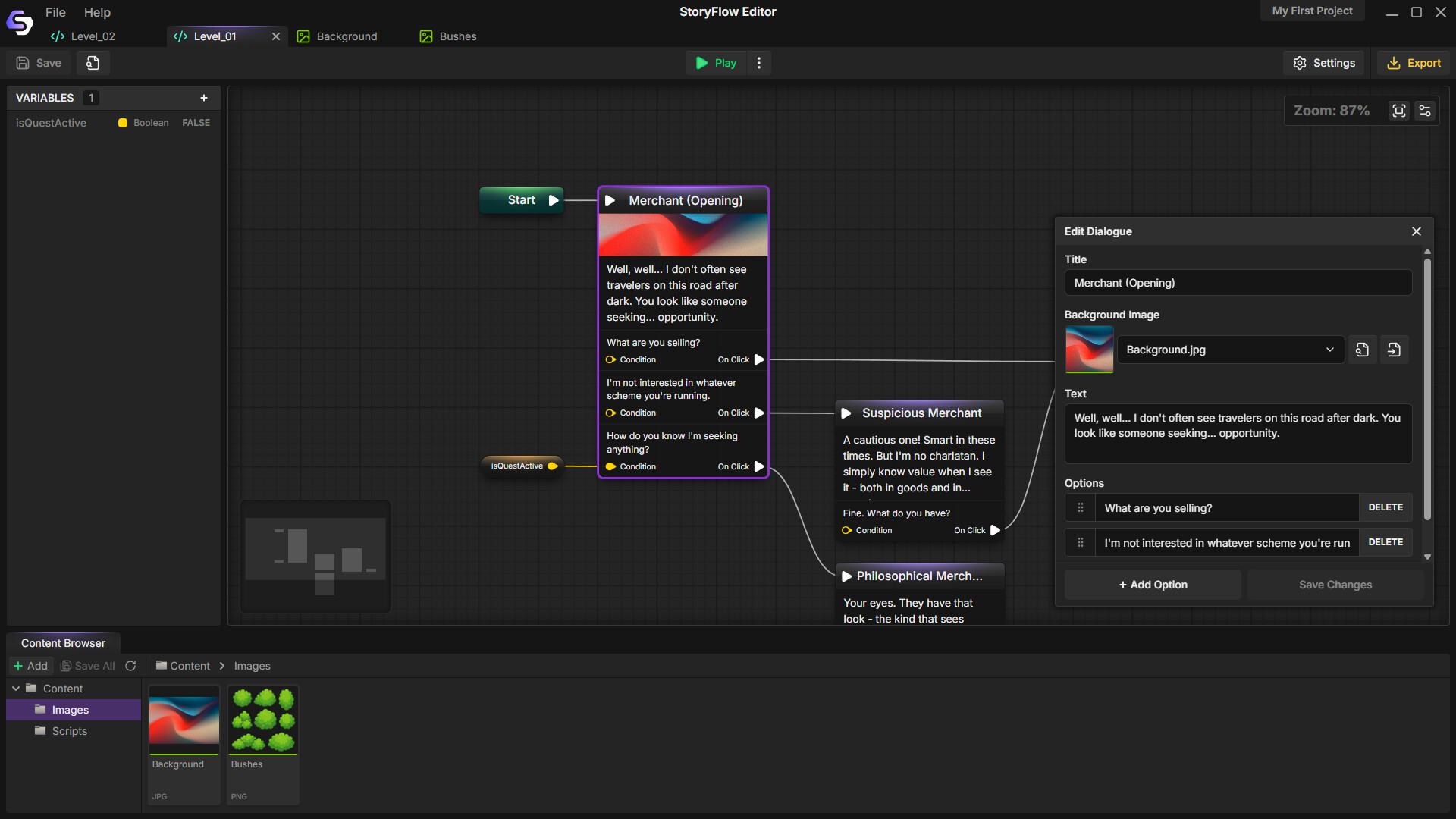Click the refresh icon in Content Browser
This screenshot has width=1456, height=819.
click(x=130, y=666)
